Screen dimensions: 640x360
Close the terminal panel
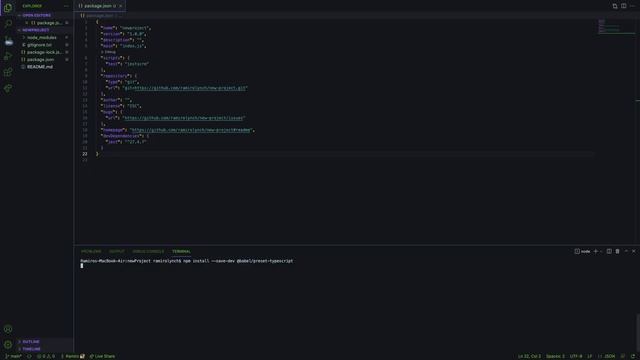633,251
